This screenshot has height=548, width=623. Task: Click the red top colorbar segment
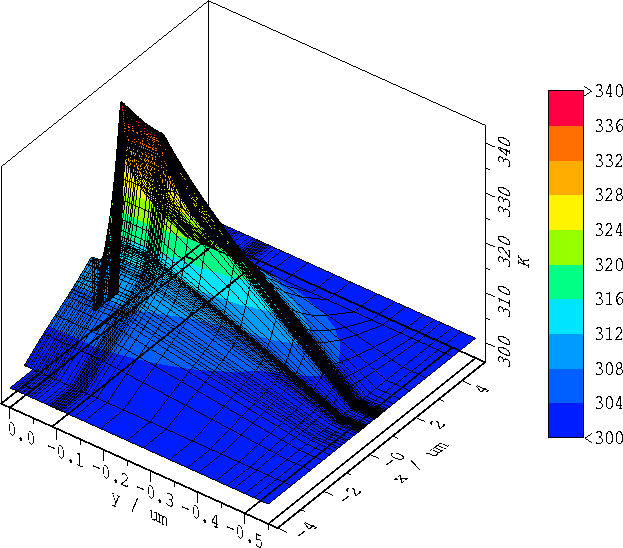566,108
